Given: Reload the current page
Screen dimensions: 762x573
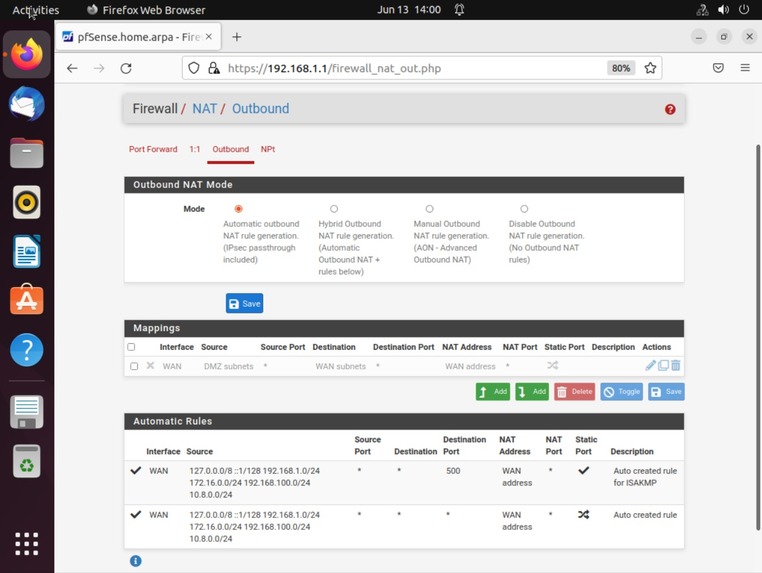Looking at the screenshot, I should [126, 68].
